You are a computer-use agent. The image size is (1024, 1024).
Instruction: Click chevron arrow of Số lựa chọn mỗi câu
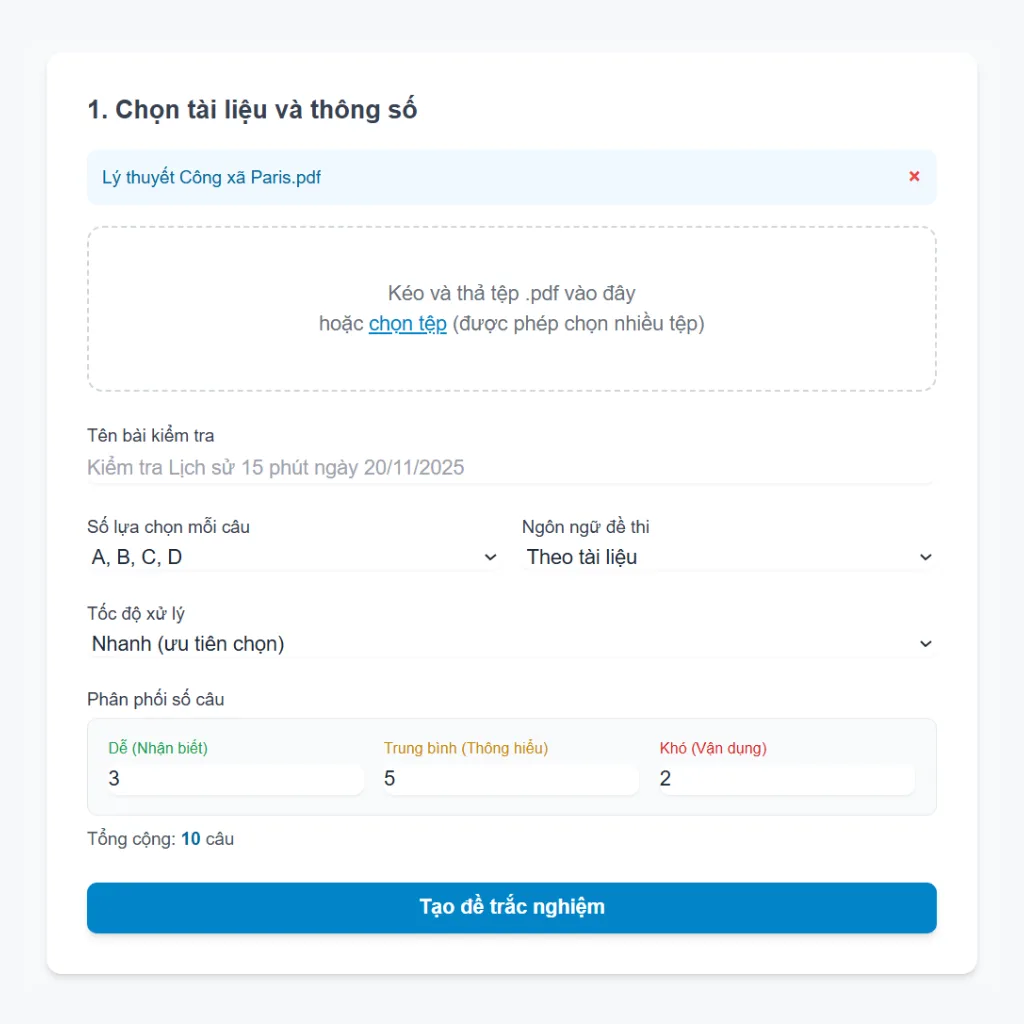[x=490, y=557]
